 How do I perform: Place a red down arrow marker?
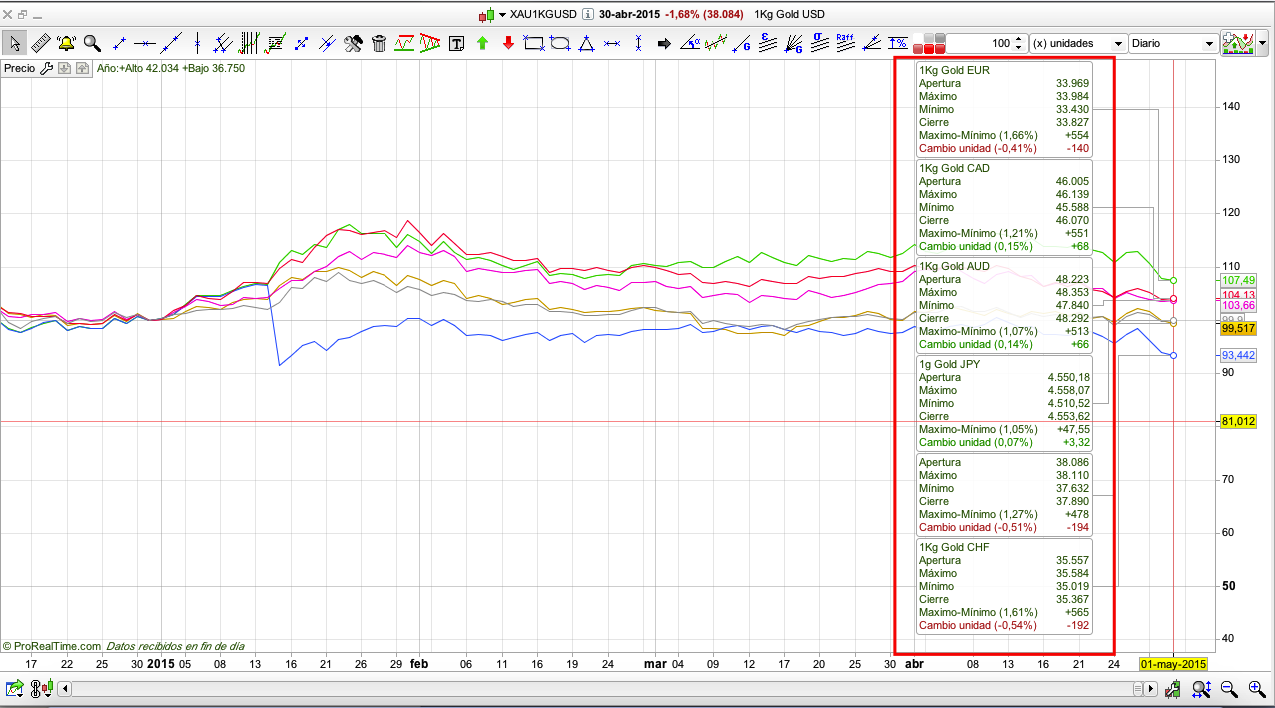[508, 43]
